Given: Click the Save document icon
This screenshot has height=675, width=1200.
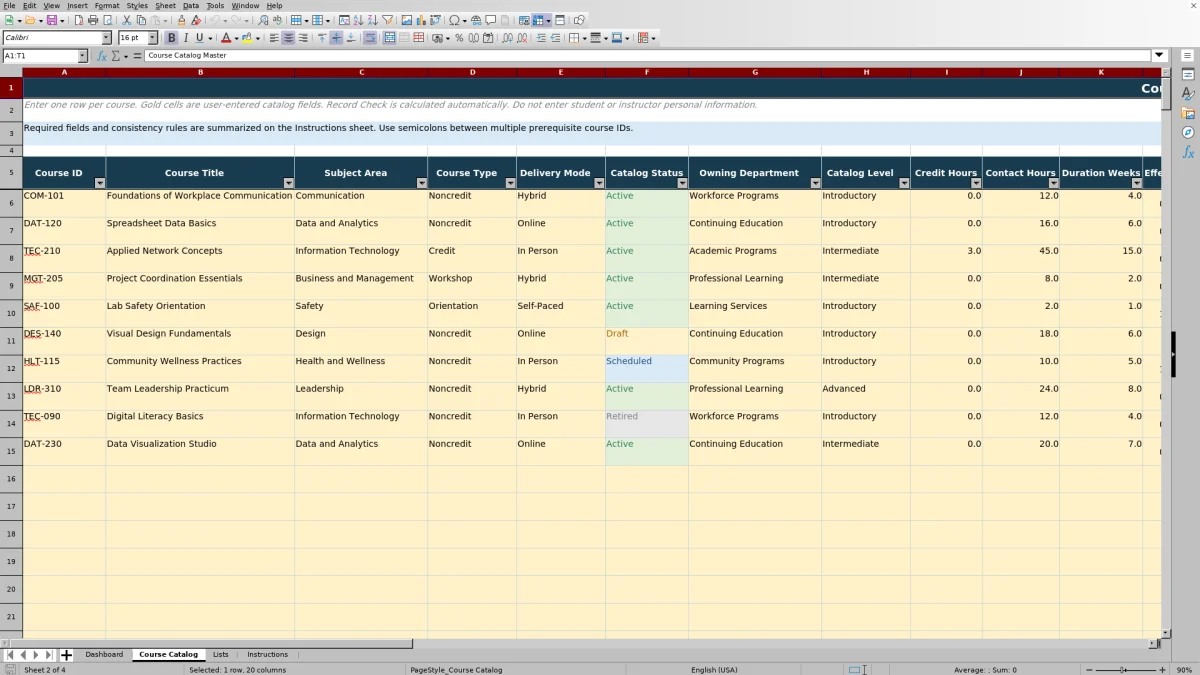Looking at the screenshot, I should coord(51,20).
